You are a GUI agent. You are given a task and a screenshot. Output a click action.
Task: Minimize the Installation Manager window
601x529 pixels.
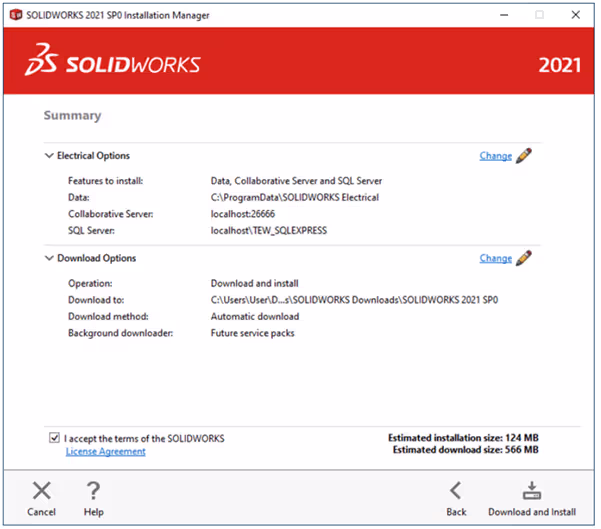[x=504, y=15]
